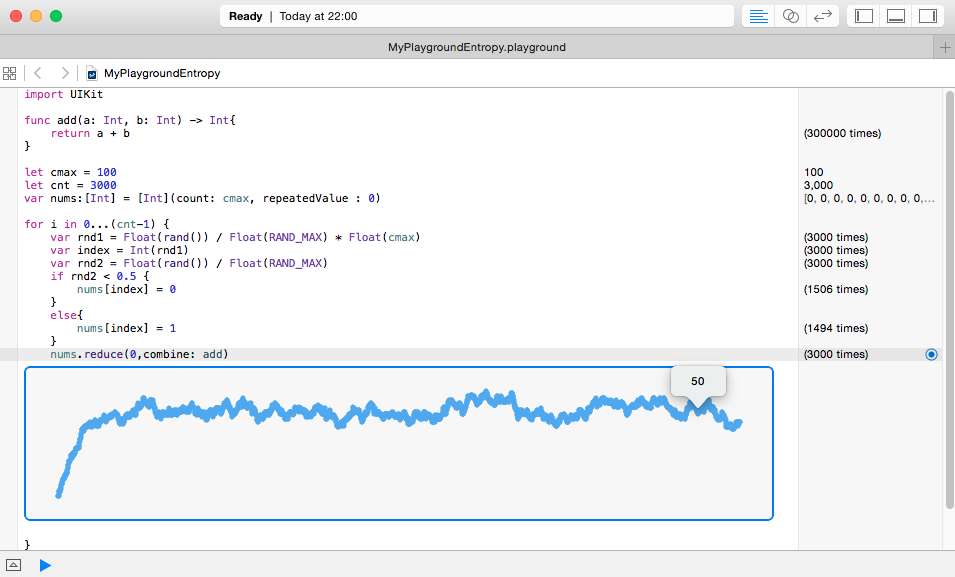
Task: Open MyPlaygroundEntropy jump bar breadcrumb
Action: coord(162,73)
